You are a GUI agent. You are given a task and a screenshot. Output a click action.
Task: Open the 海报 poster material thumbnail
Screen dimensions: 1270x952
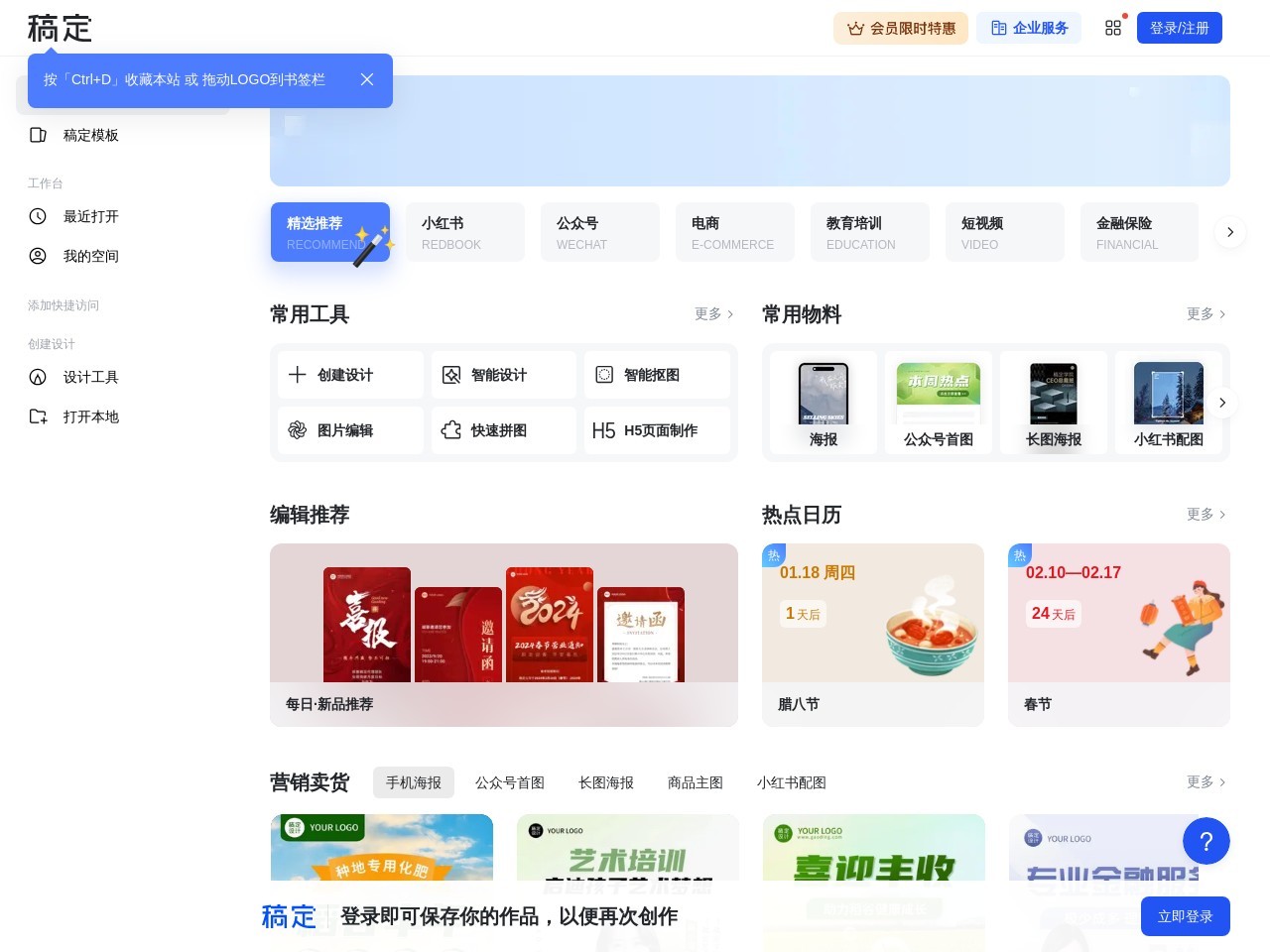[x=824, y=404]
